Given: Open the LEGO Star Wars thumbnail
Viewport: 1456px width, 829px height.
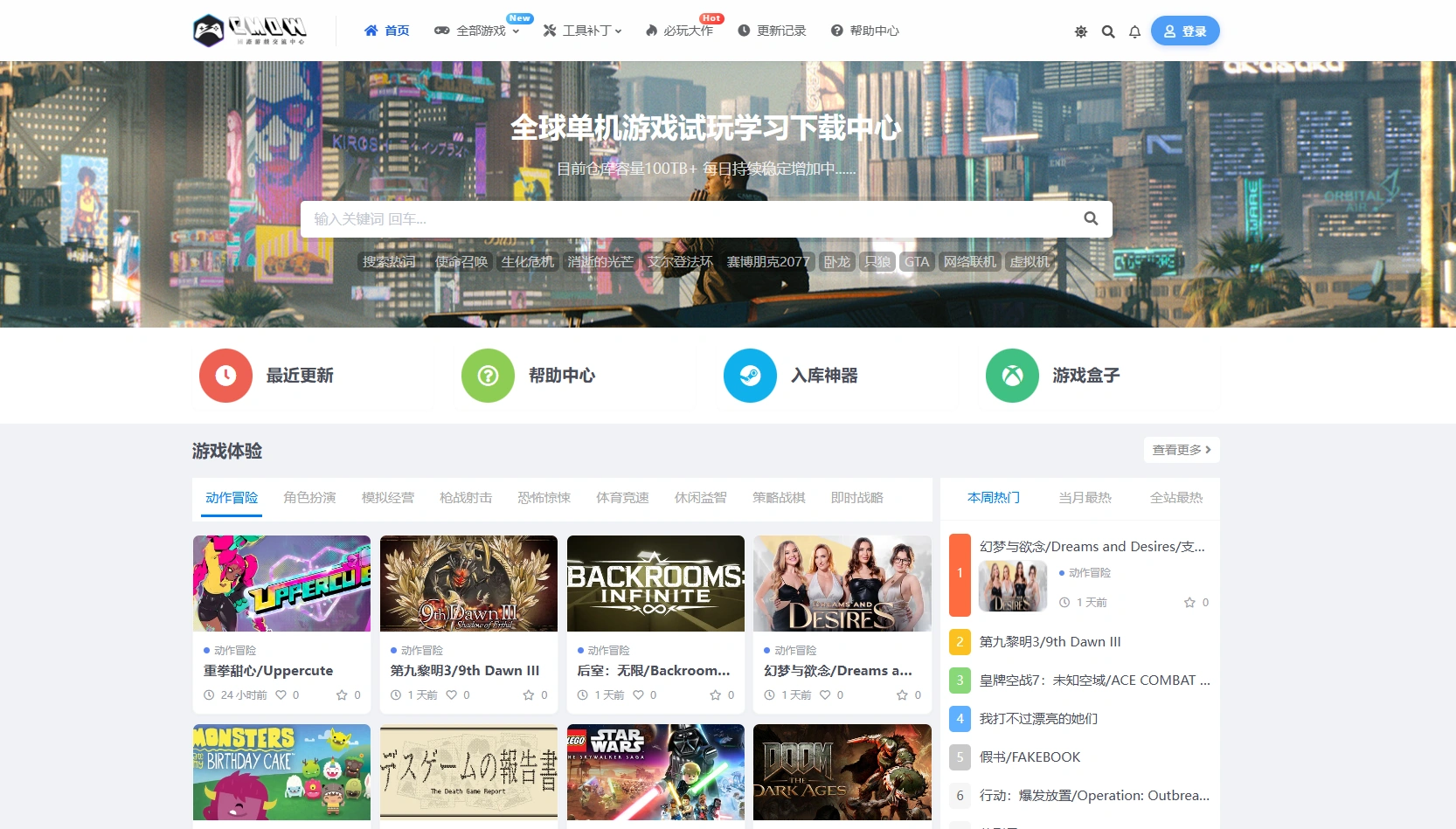Looking at the screenshot, I should click(655, 772).
